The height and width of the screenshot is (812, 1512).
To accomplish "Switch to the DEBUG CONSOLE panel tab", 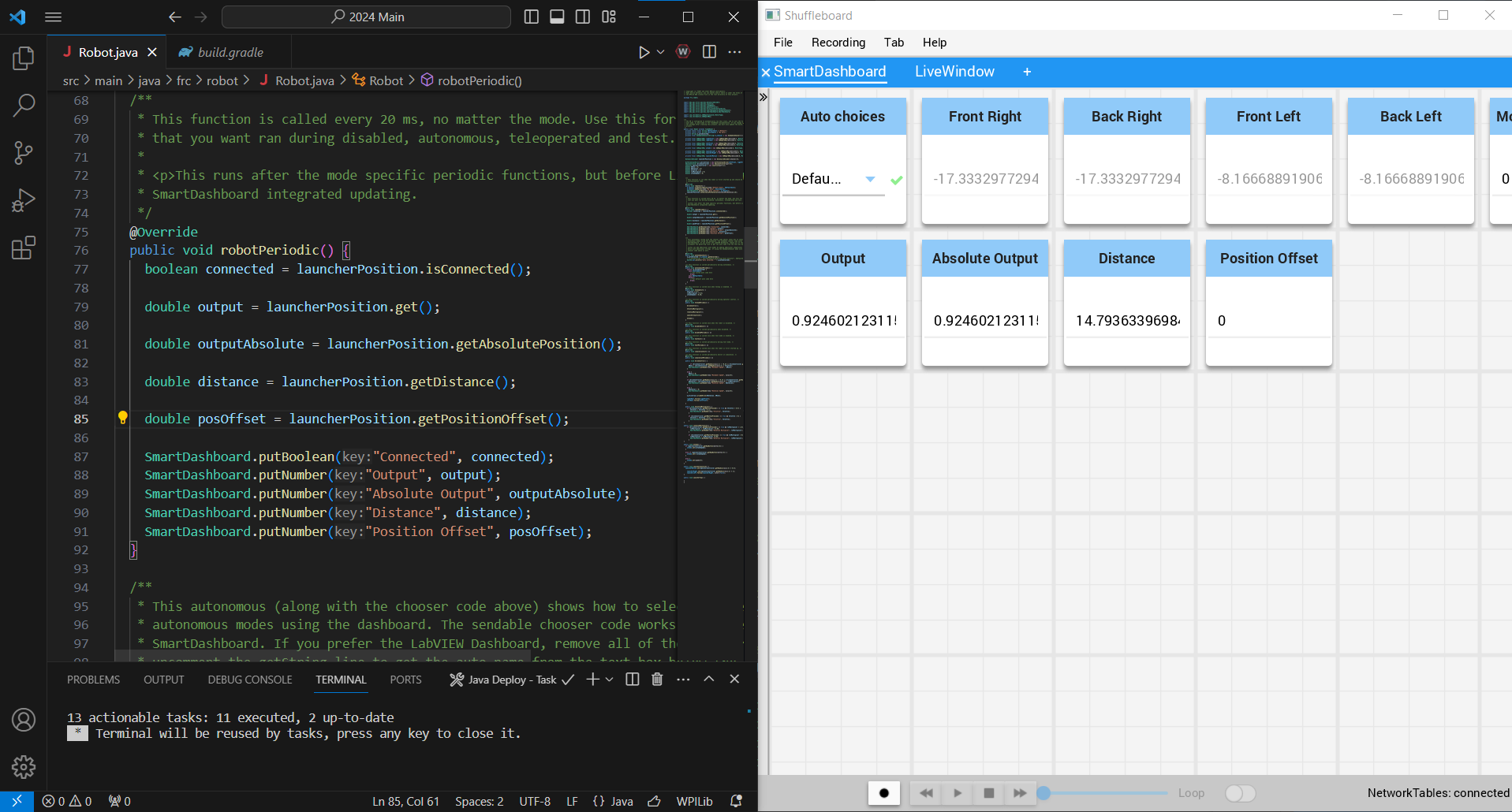I will pyautogui.click(x=250, y=680).
